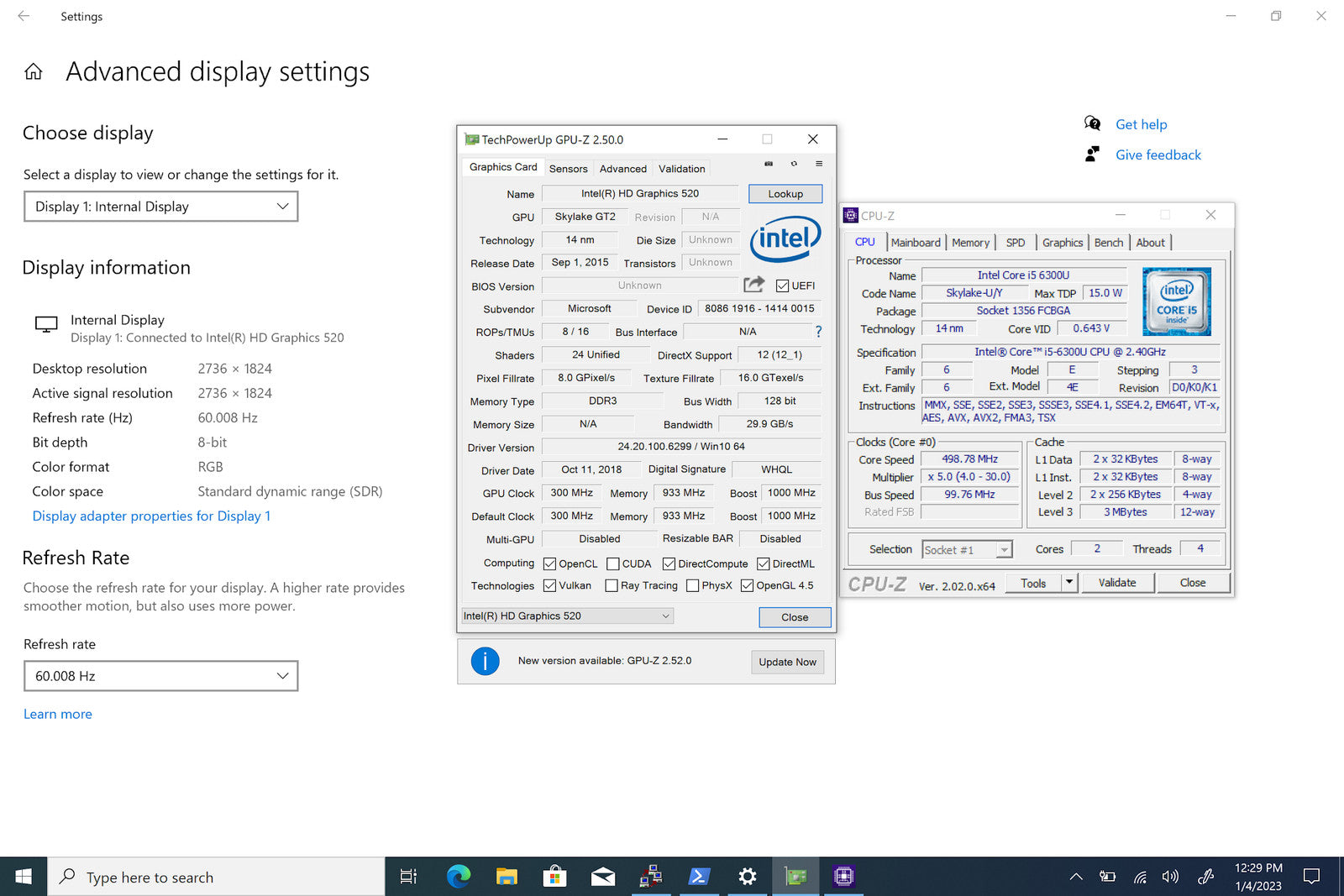The width and height of the screenshot is (1344, 896).
Task: Switch to CPU-Z taskbar icon
Action: (x=843, y=877)
